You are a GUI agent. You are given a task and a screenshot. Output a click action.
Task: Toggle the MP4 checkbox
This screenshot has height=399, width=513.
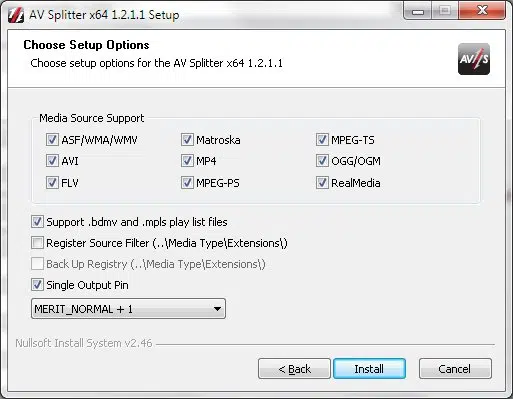(x=187, y=161)
